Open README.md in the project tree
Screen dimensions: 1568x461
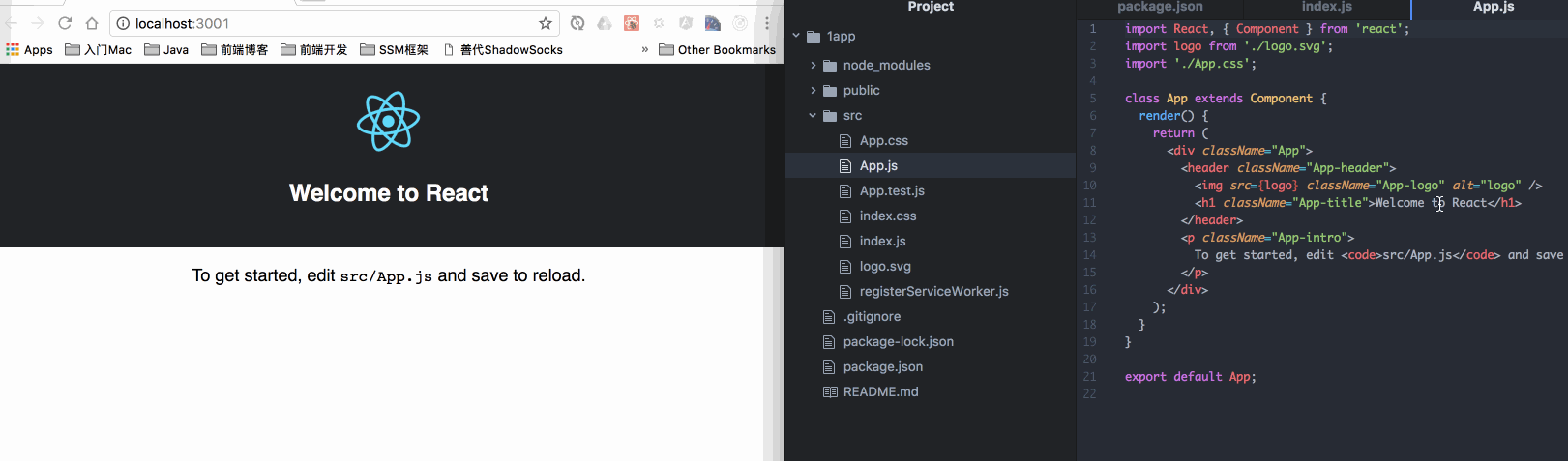pyautogui.click(x=881, y=391)
